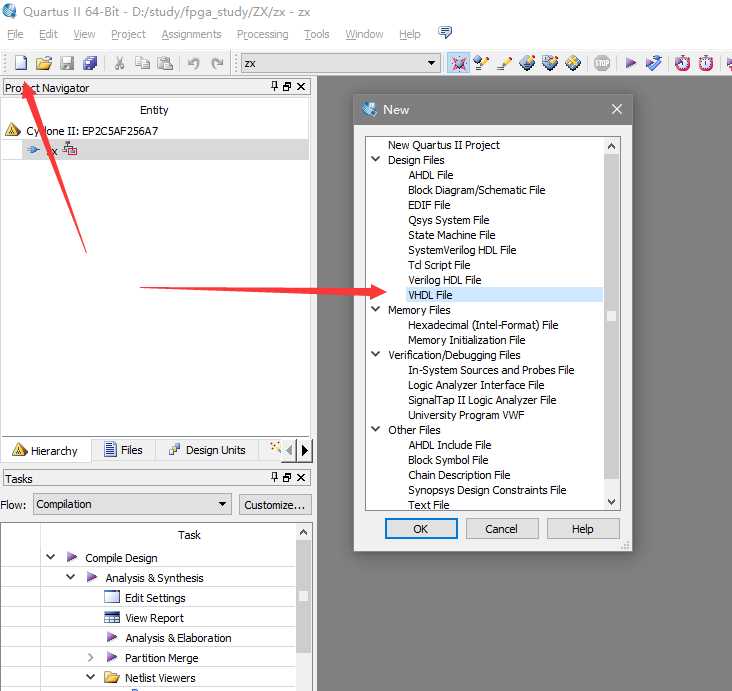The height and width of the screenshot is (691, 732).
Task: Expand the Partition Merge task
Action: click(91, 657)
